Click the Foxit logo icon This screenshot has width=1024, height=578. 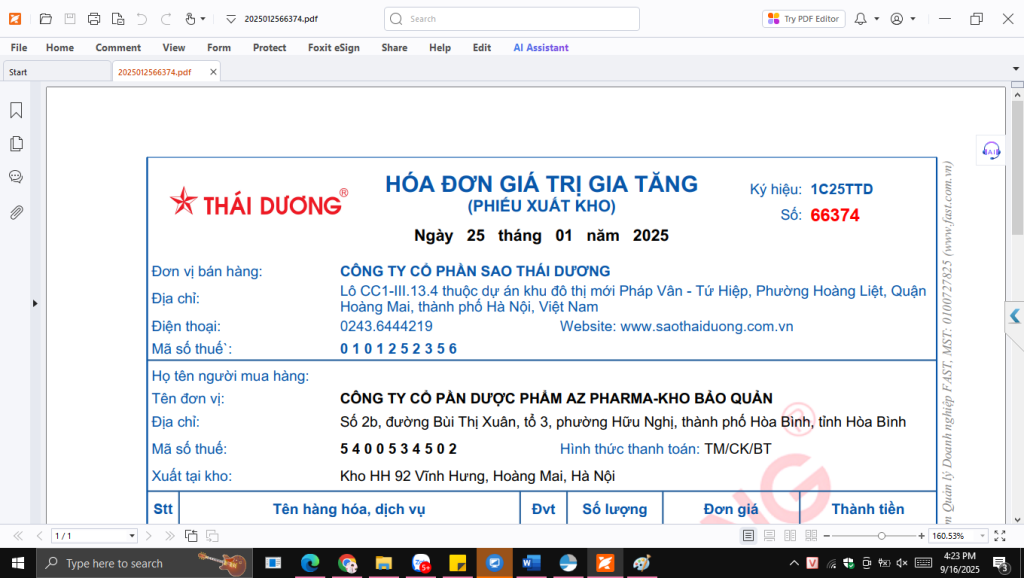[14, 18]
